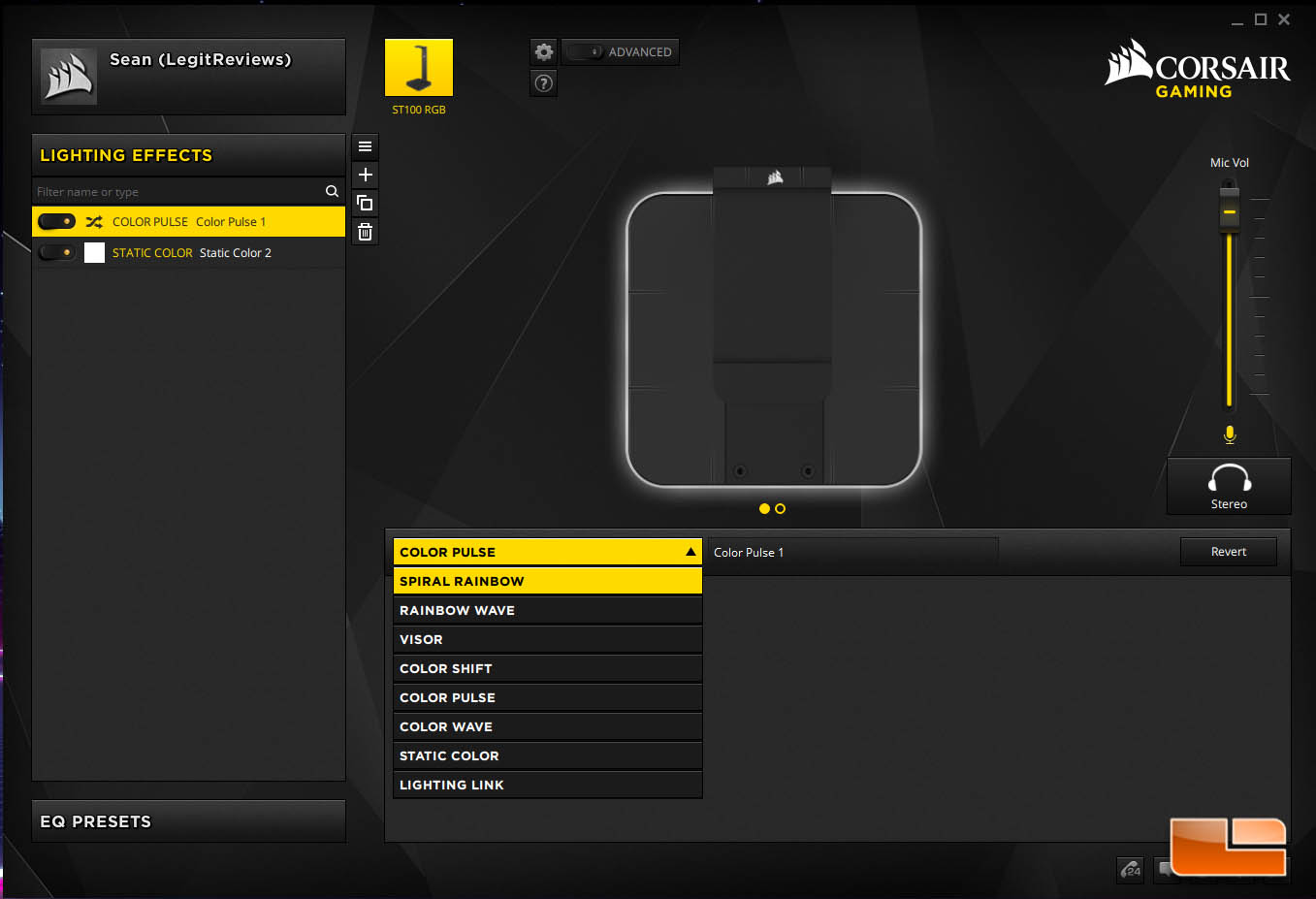This screenshot has width=1316, height=899.
Task: Click the search magnifier icon
Action: pos(332,191)
